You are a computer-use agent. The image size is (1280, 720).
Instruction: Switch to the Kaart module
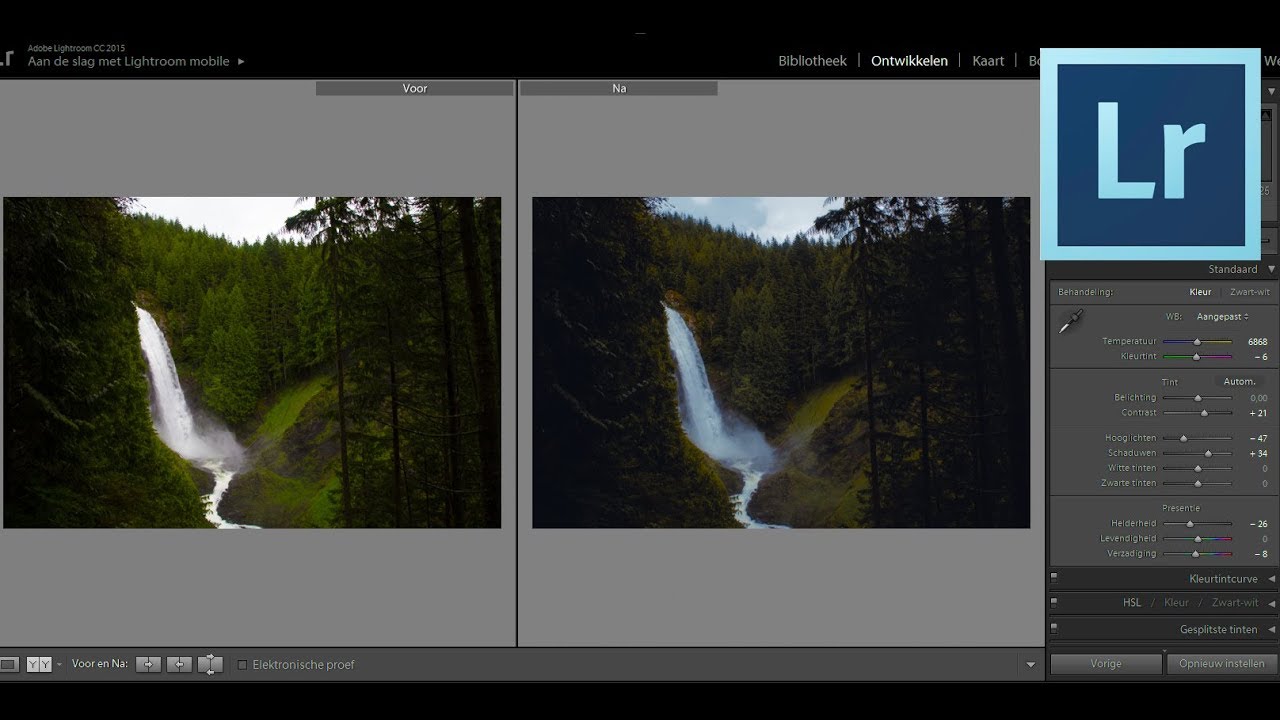pos(988,61)
